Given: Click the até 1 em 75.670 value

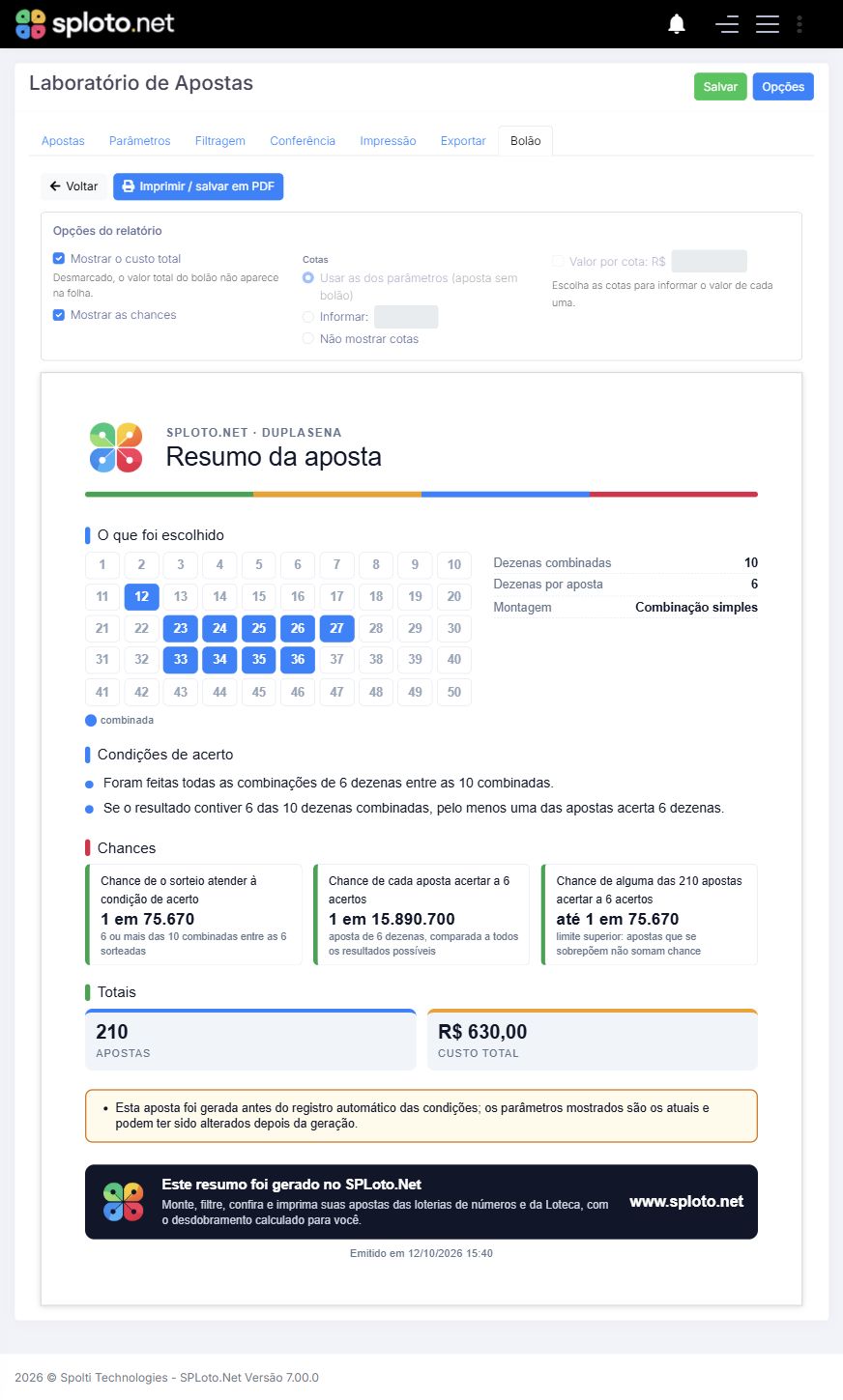Looking at the screenshot, I should coord(618,919).
